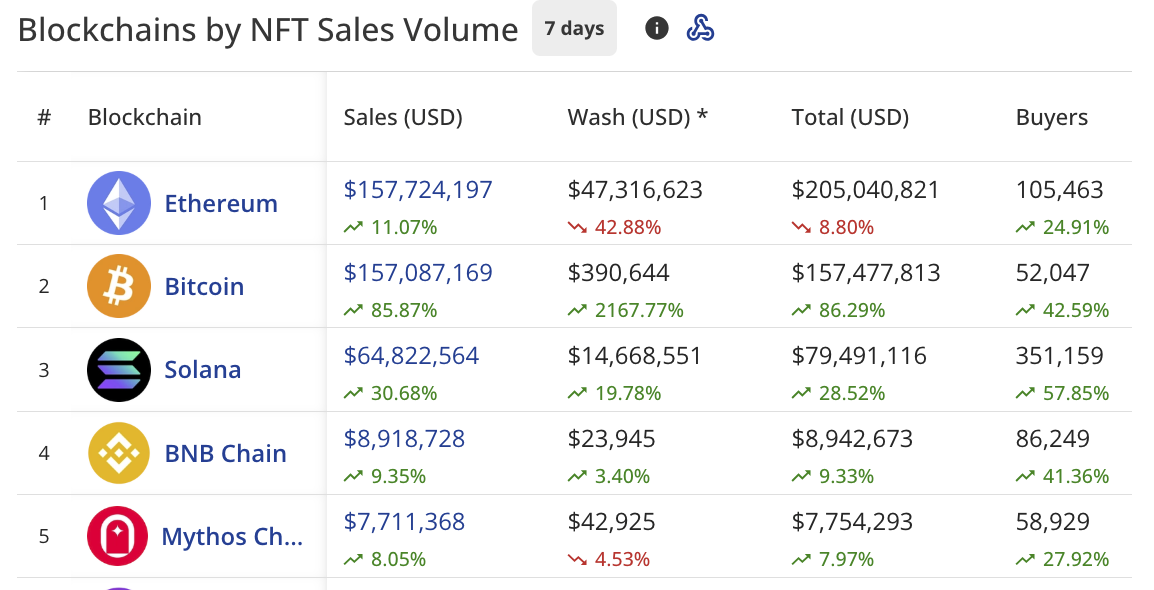This screenshot has width=1154, height=590.
Task: Click the Mythos Chain logo icon
Action: pyautogui.click(x=118, y=536)
